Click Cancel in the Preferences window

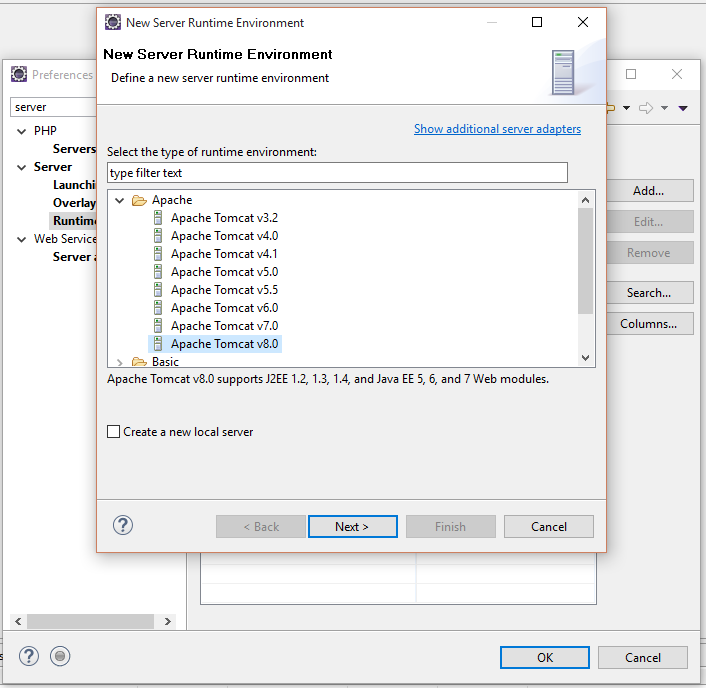[643, 658]
